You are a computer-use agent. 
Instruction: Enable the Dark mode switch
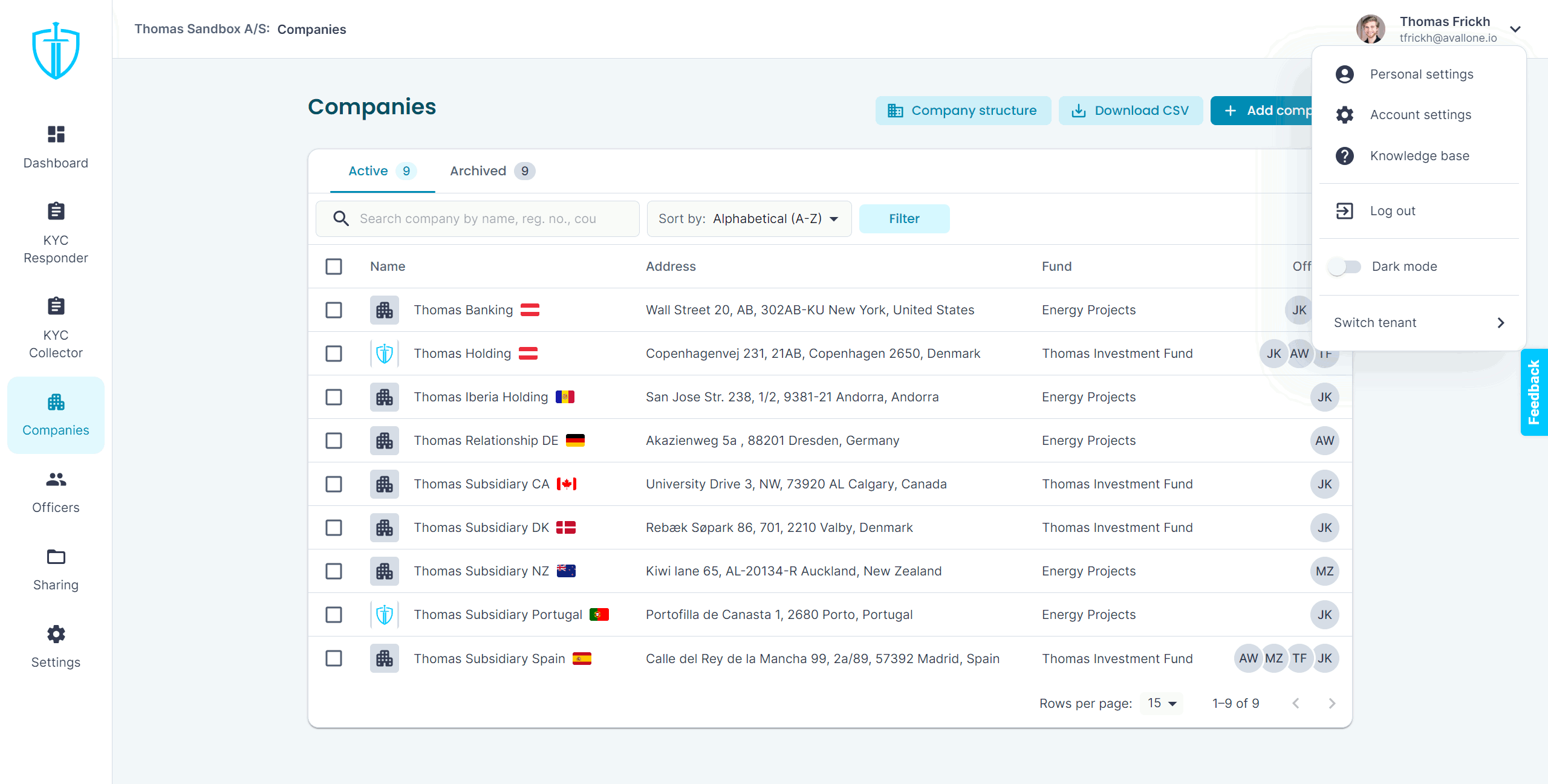click(1344, 267)
